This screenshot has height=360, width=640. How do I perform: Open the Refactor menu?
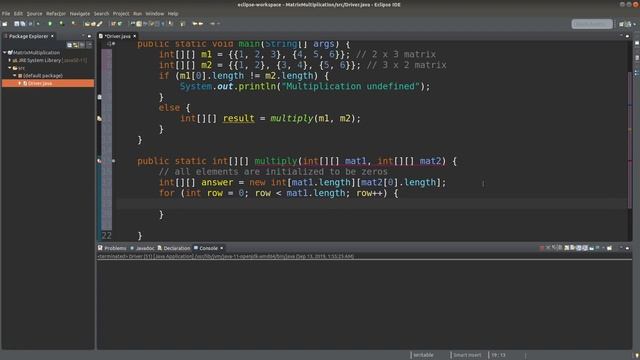point(56,14)
